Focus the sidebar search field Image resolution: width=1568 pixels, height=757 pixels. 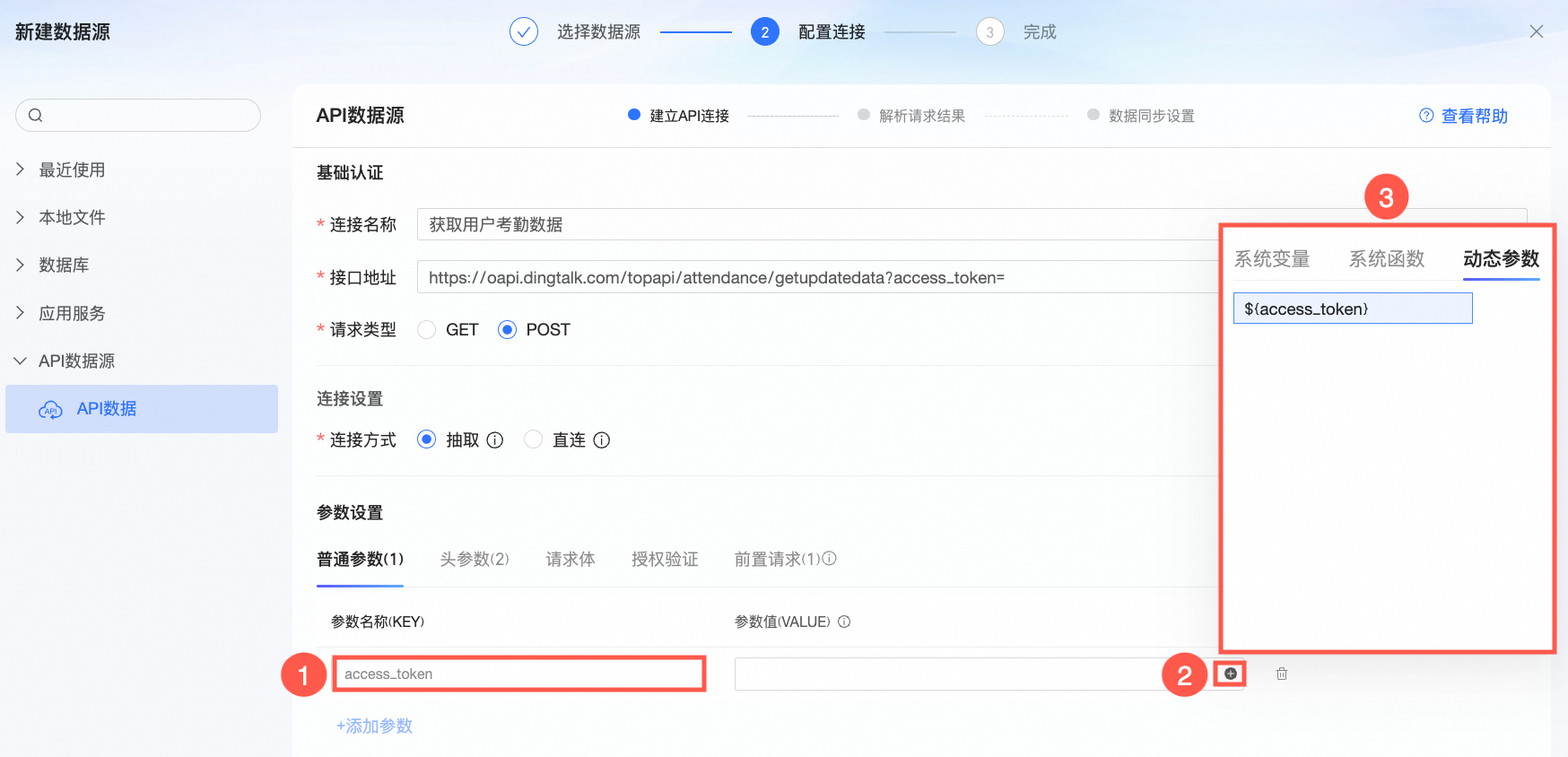[x=138, y=115]
